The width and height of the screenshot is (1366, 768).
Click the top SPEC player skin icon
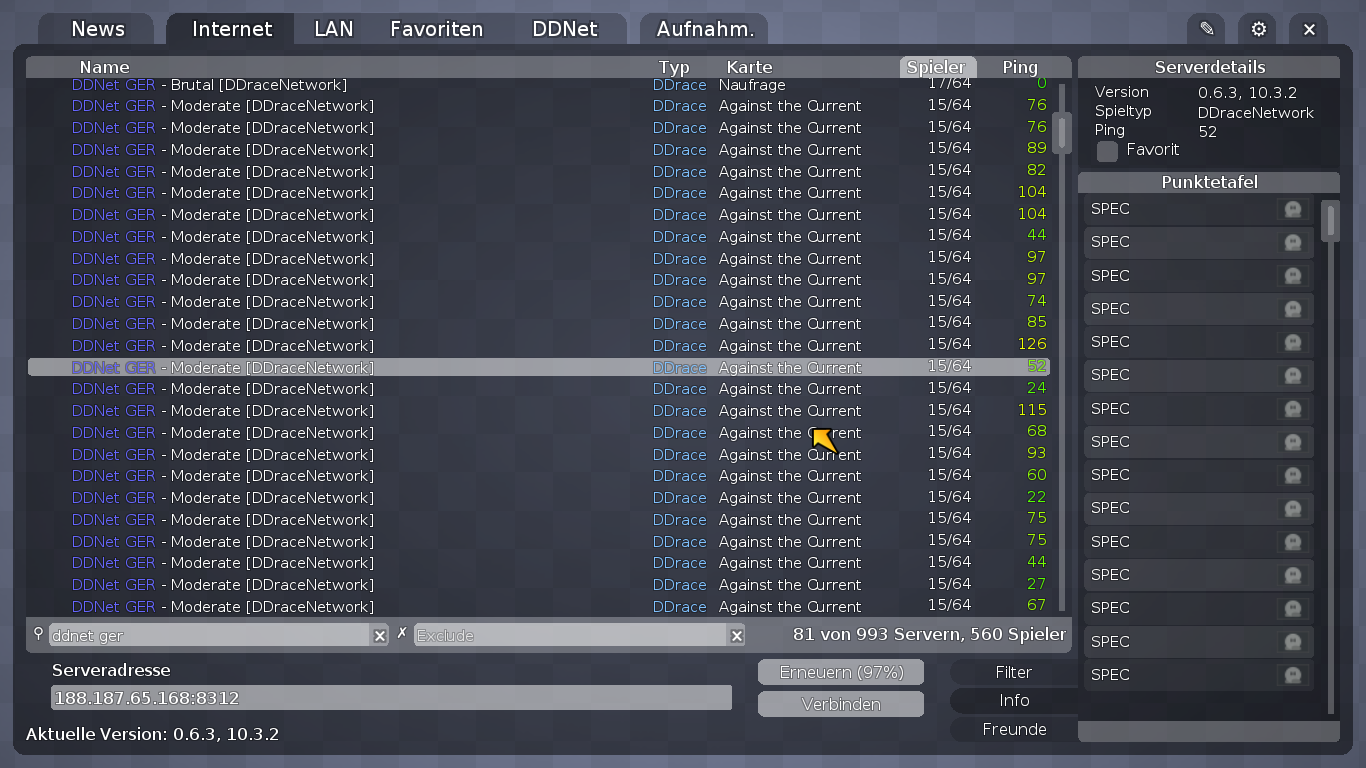click(1292, 209)
